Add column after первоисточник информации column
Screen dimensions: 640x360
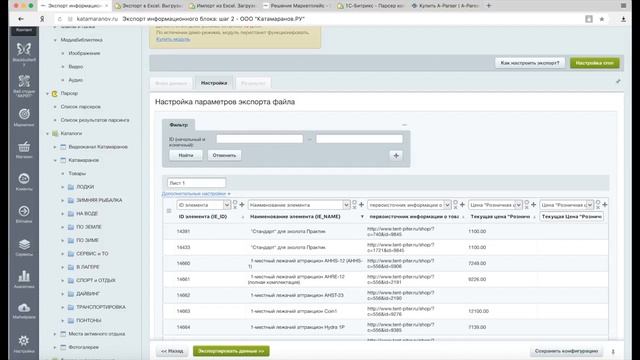[x=462, y=204]
